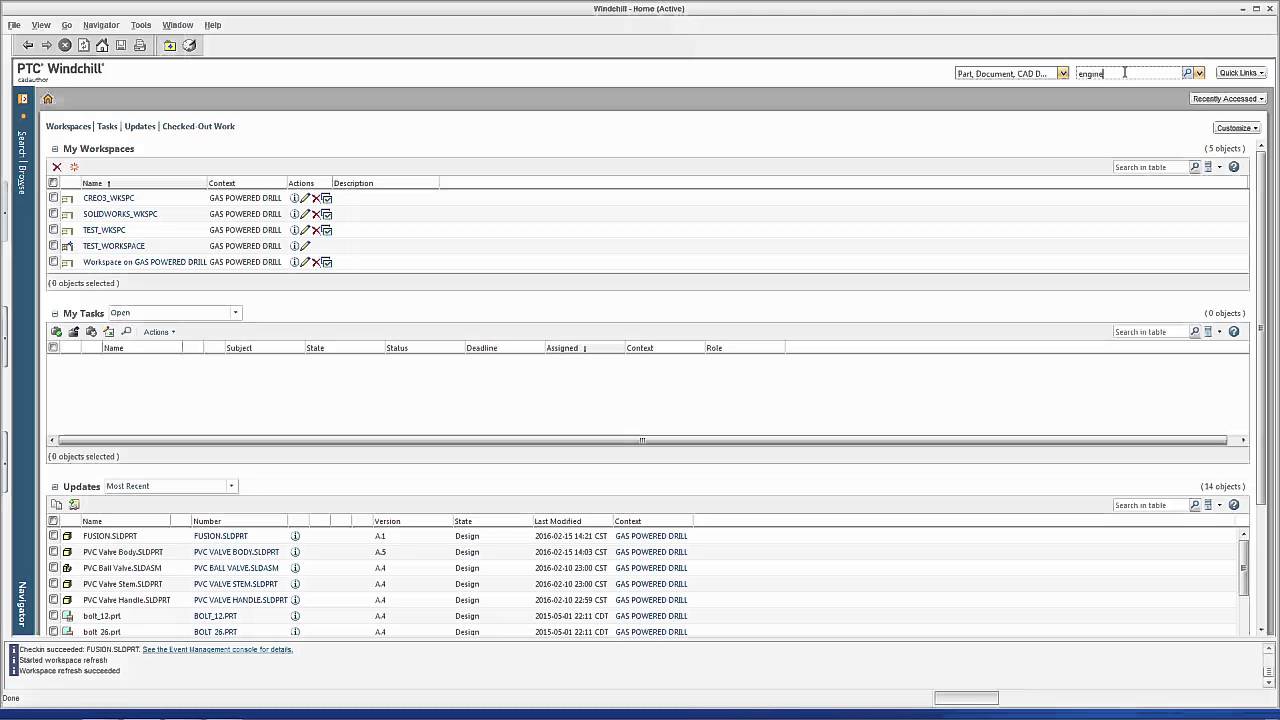Open the Window menu
This screenshot has width=1280, height=720.
click(178, 25)
